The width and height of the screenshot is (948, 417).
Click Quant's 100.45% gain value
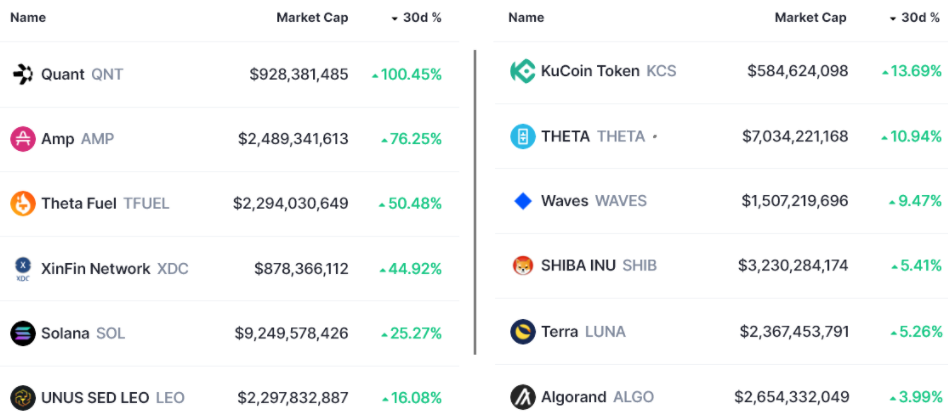407,75
